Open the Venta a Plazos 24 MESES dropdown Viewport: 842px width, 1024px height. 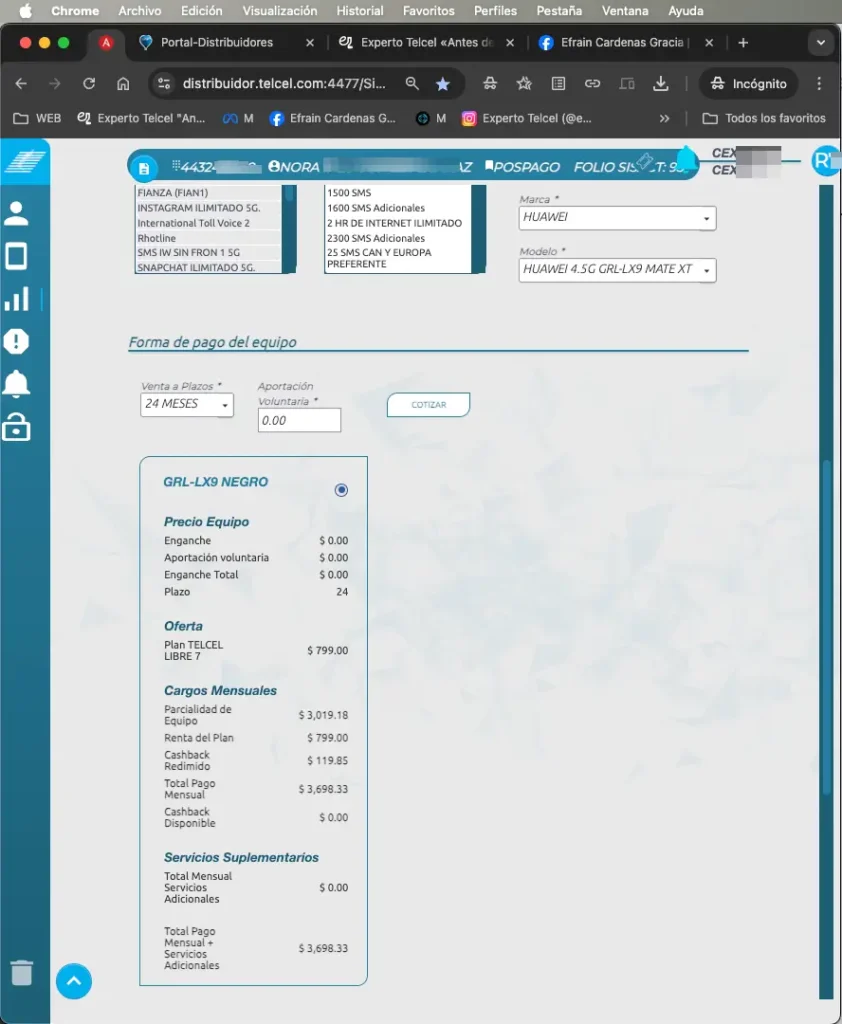coord(187,404)
